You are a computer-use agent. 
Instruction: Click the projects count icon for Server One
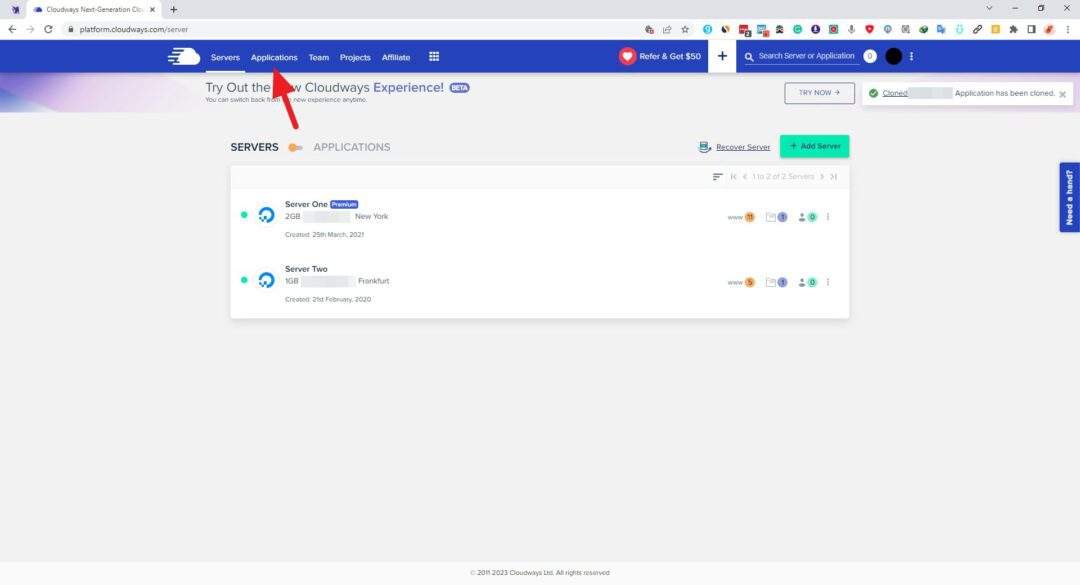point(776,217)
